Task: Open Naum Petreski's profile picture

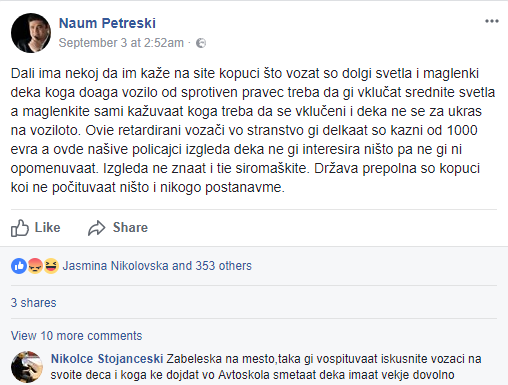Action: (31, 33)
